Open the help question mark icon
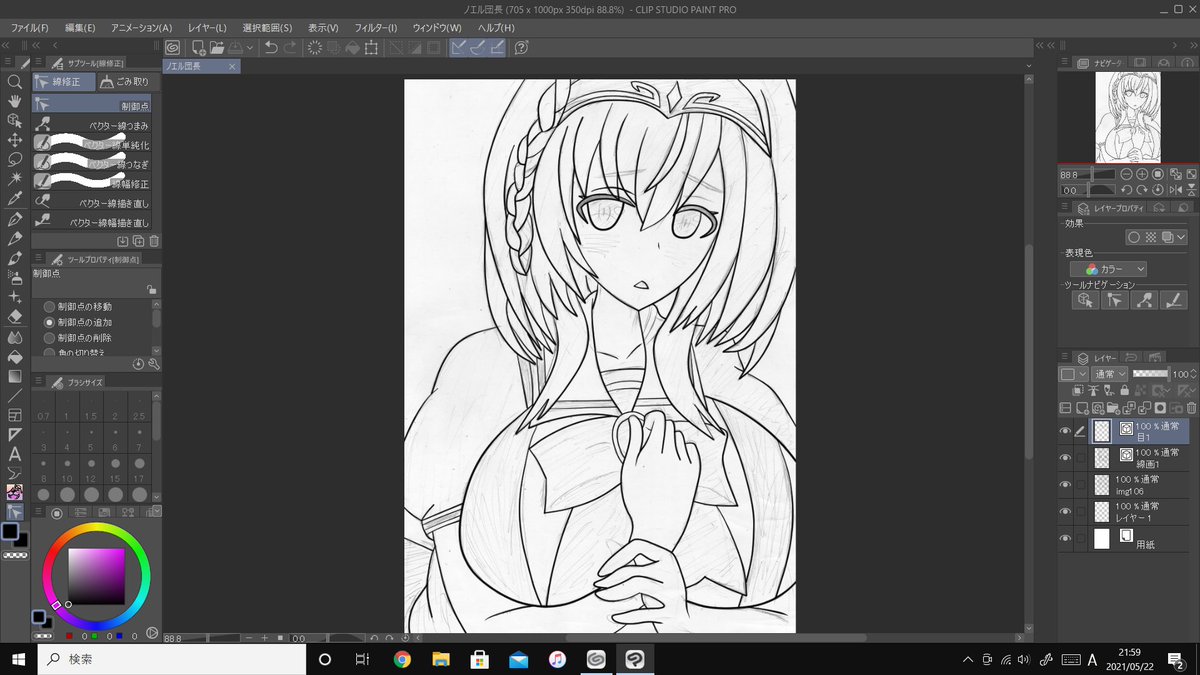The image size is (1200, 675). tap(521, 47)
